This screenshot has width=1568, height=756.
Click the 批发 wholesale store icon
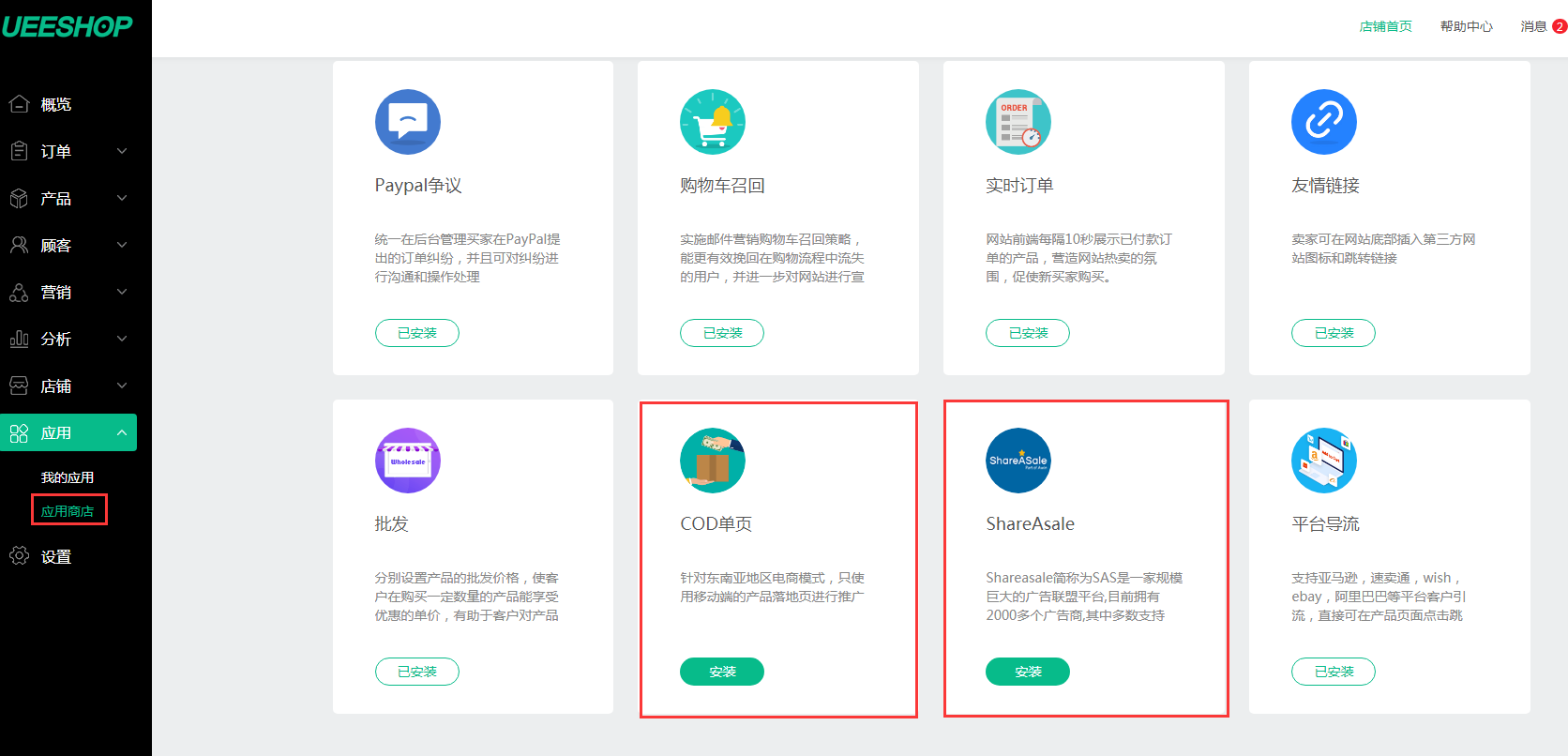[408, 461]
